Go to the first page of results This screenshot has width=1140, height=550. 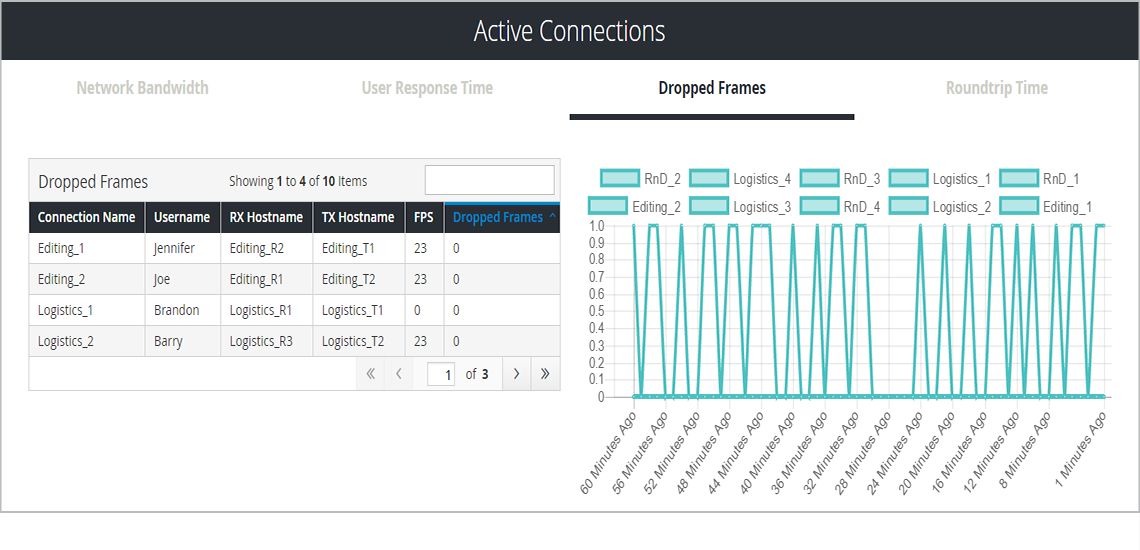(x=371, y=374)
